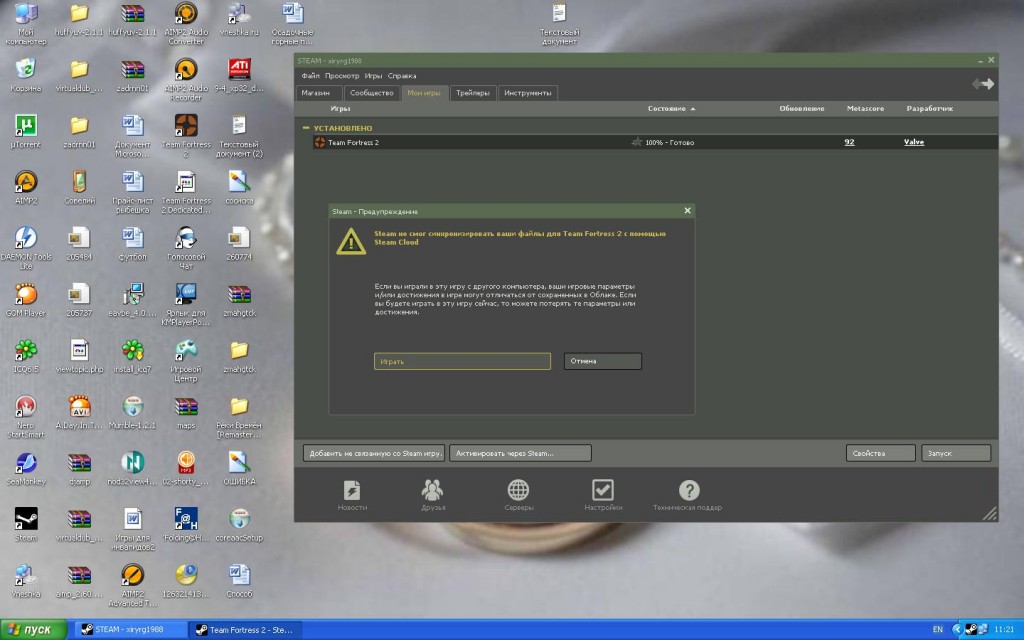This screenshot has height=640, width=1024.
Task: Open the Серверы globe icon
Action: [x=518, y=494]
